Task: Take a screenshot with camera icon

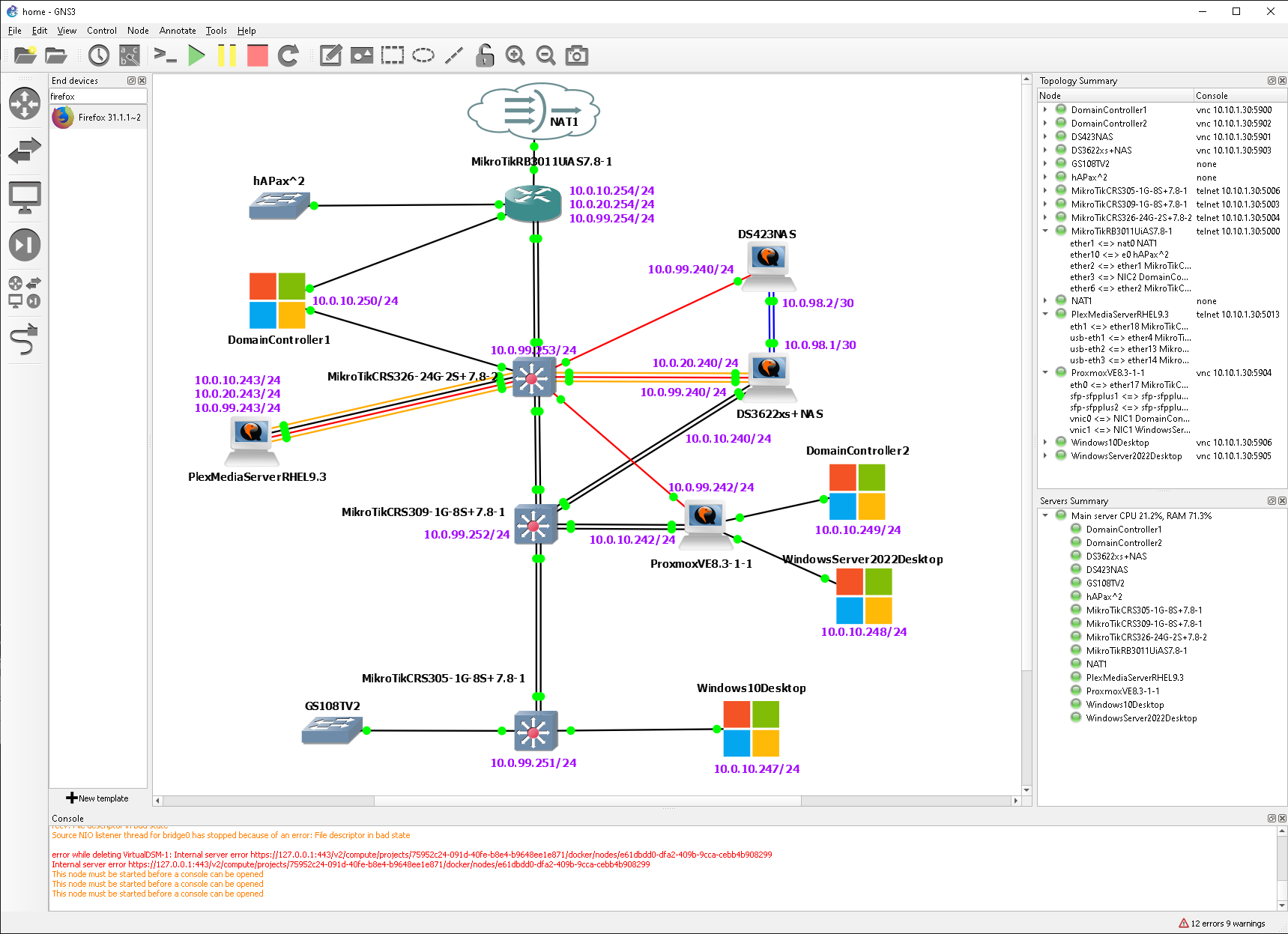Action: (576, 55)
